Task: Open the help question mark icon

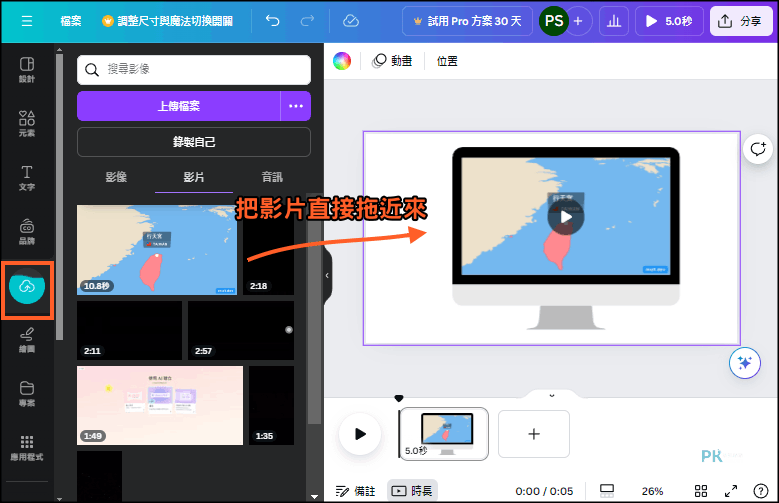Action: tap(761, 491)
